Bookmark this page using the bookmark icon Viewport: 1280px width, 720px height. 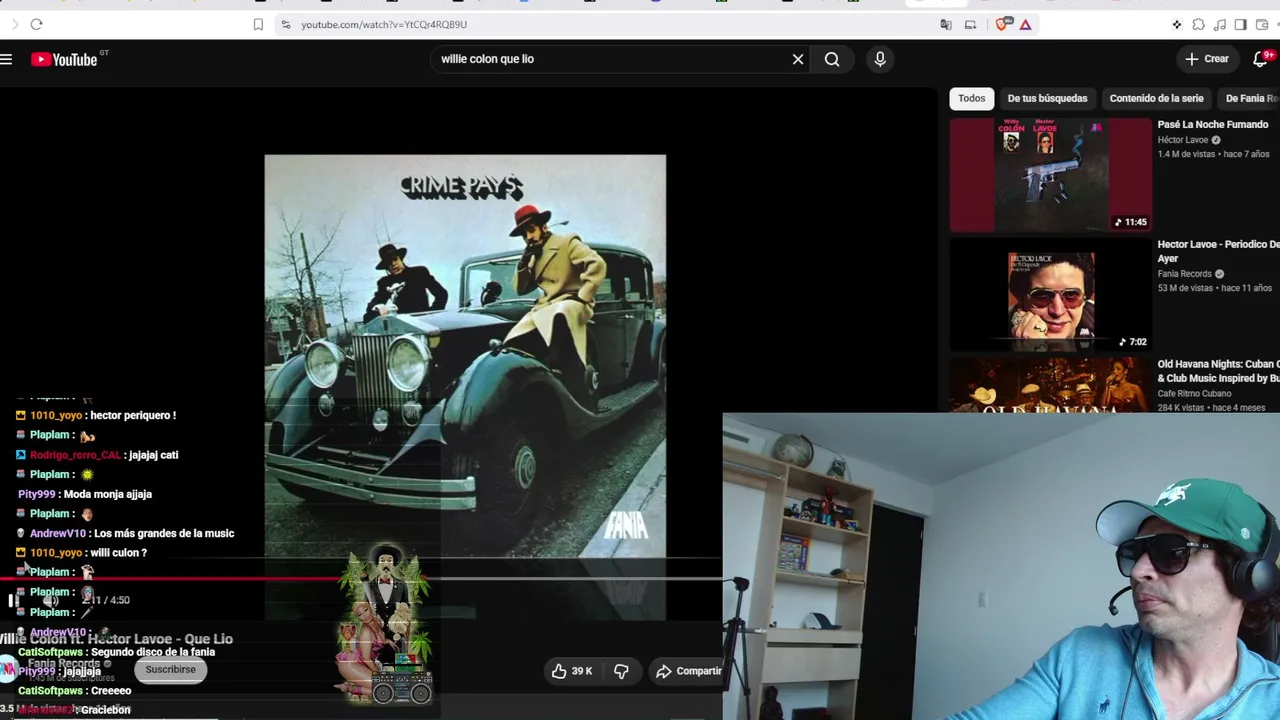tap(258, 24)
